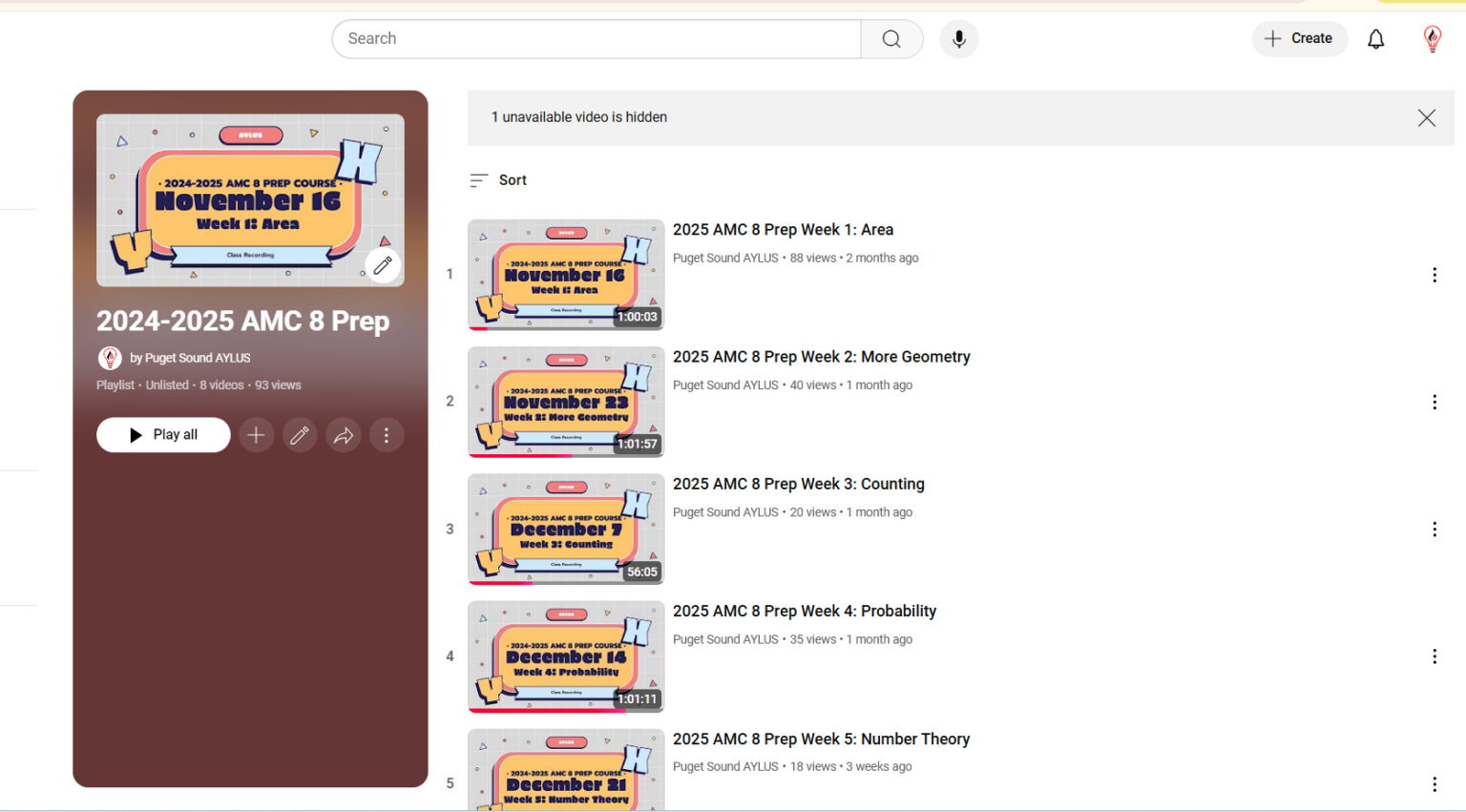Open options menu for Week 1 video

(1434, 275)
